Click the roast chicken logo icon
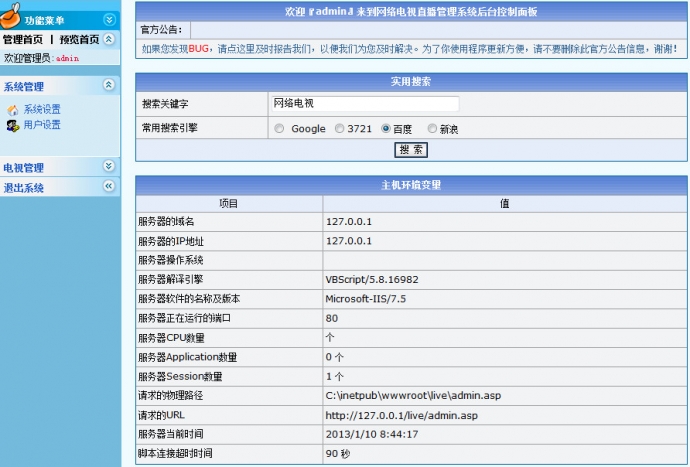The image size is (690, 467). tap(11, 15)
